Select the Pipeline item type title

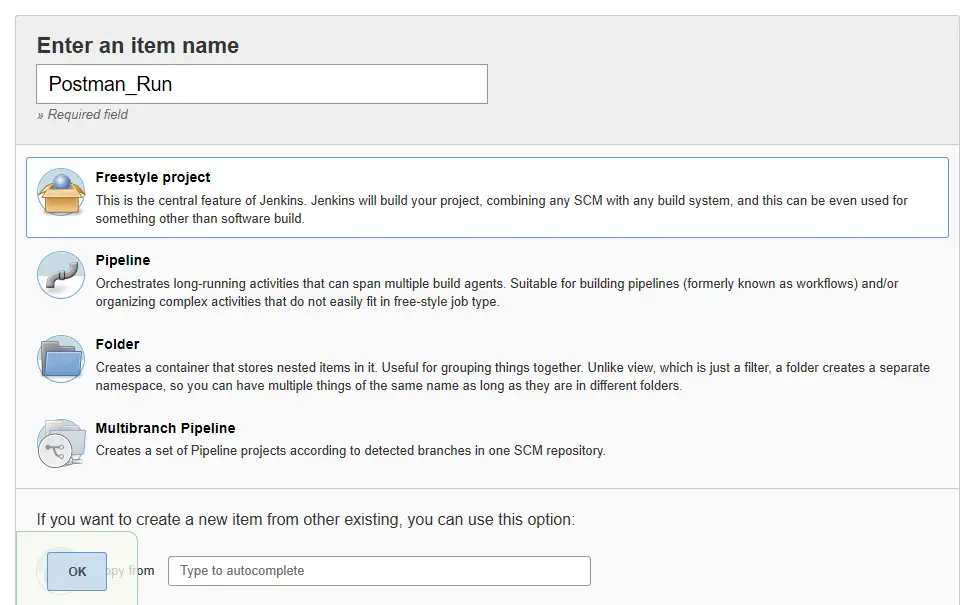tap(122, 260)
